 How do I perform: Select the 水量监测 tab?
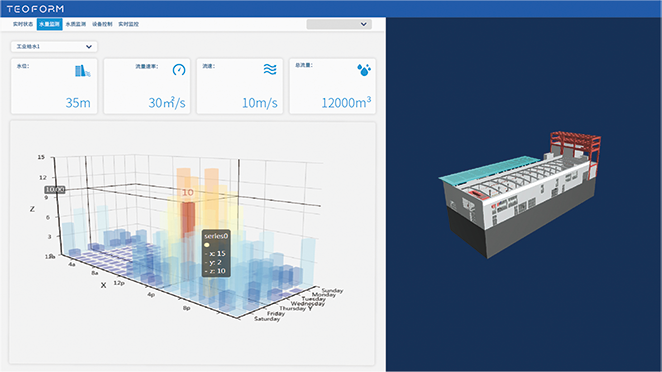click(x=49, y=24)
